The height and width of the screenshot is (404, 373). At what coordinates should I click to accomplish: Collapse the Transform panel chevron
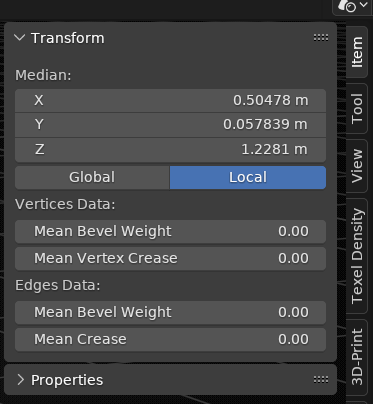click(20, 38)
